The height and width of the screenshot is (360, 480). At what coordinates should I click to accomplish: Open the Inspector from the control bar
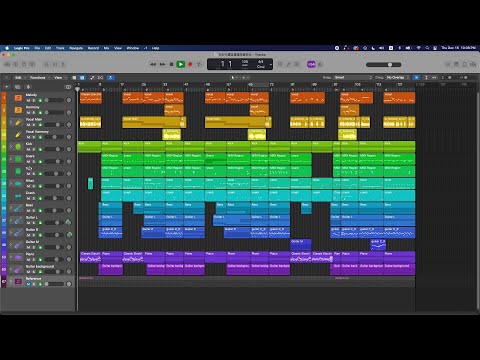click(15, 64)
